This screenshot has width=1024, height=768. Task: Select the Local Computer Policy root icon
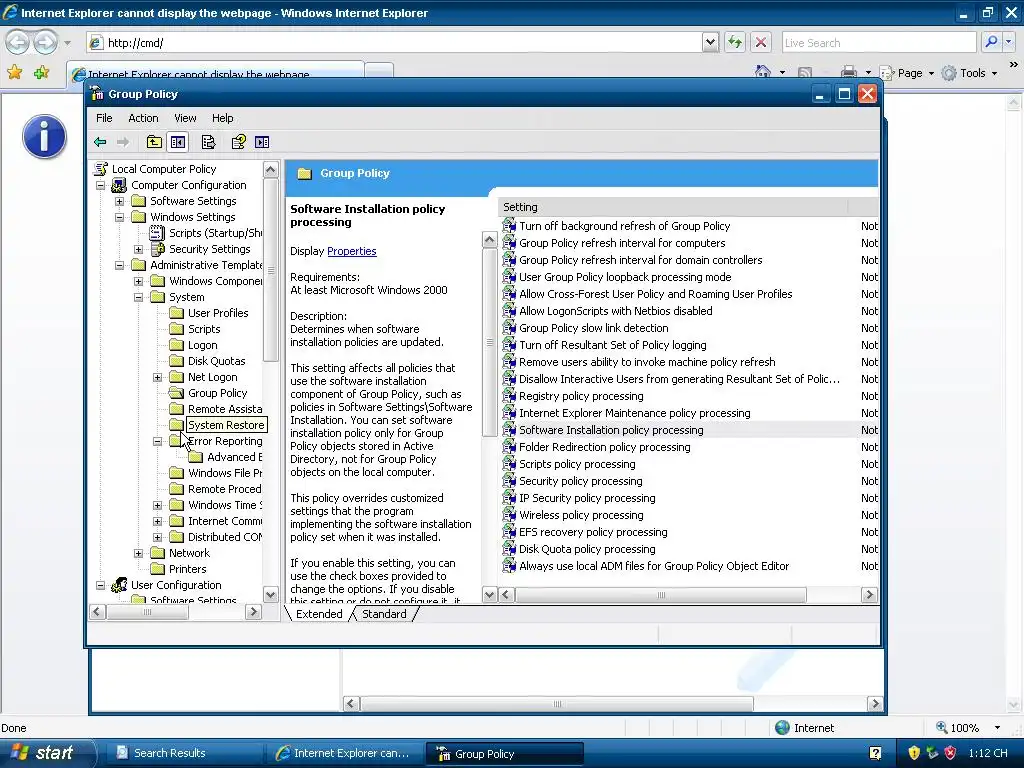(101, 169)
